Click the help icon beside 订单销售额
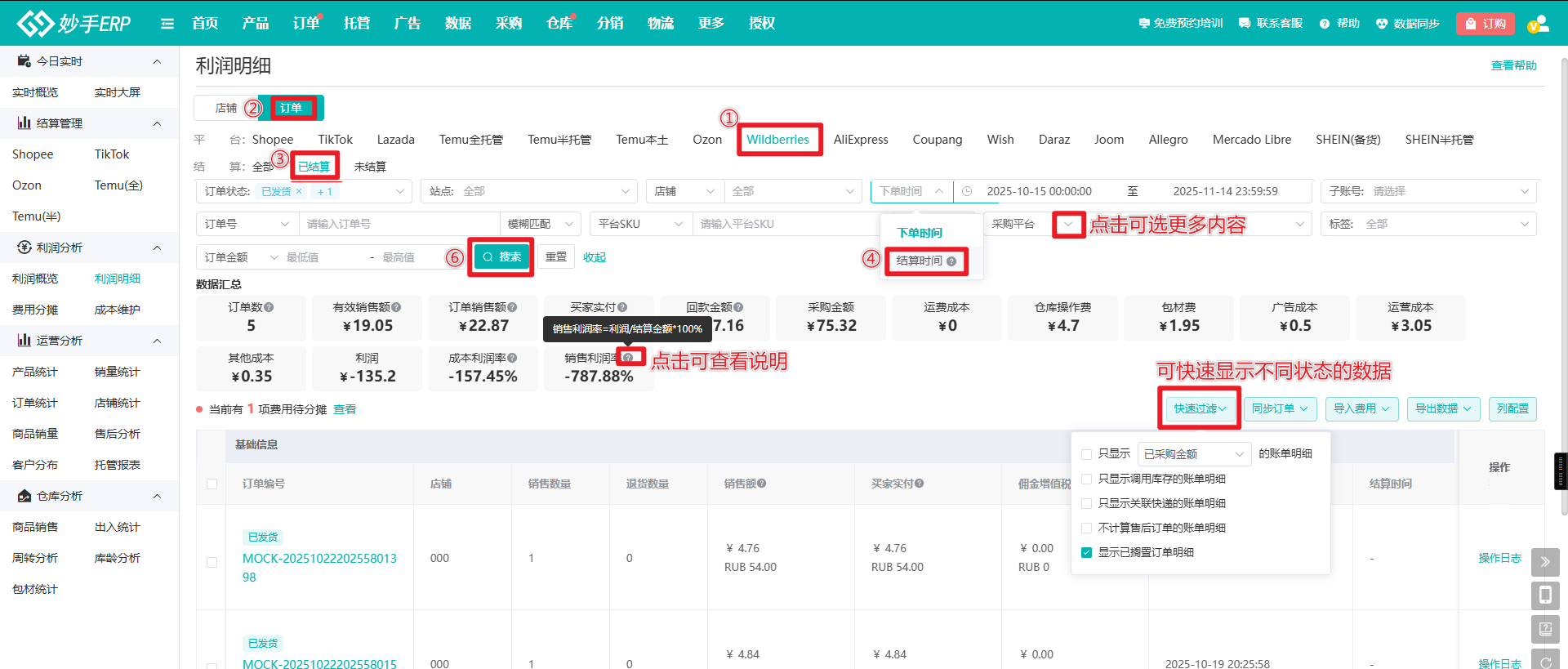1568x669 pixels. click(x=512, y=307)
